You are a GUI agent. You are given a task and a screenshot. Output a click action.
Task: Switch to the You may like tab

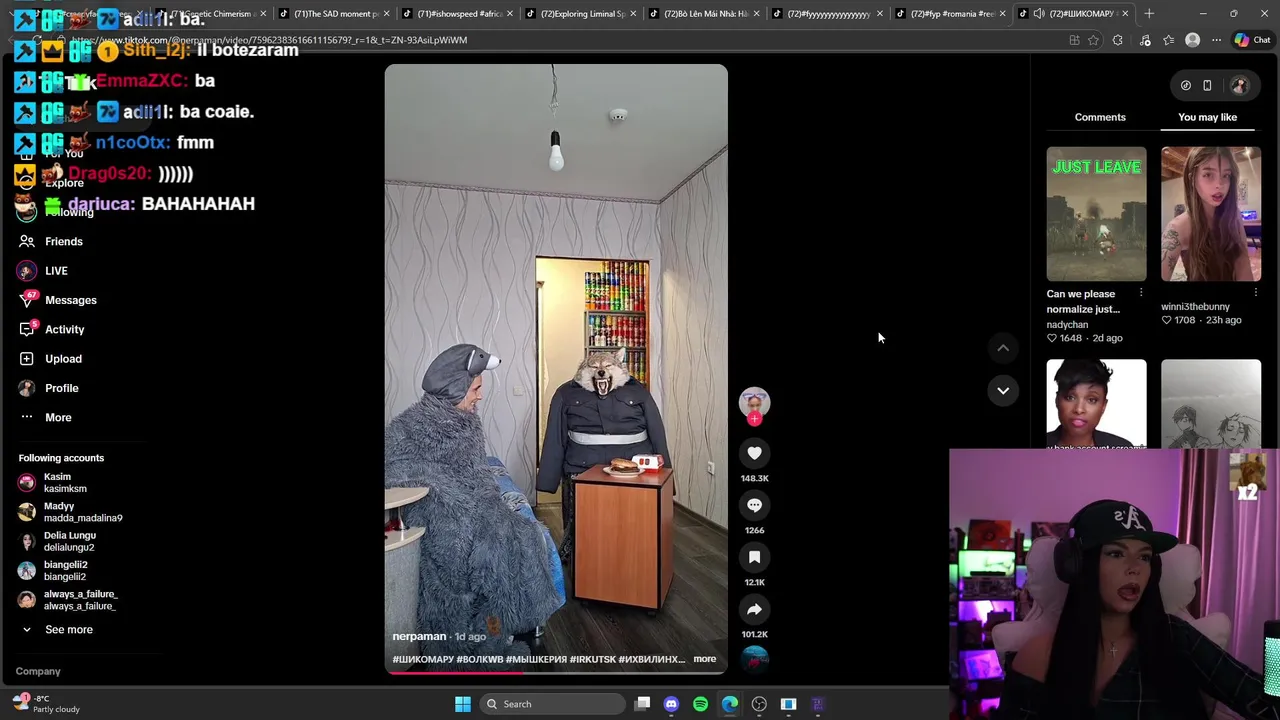coord(1207,117)
